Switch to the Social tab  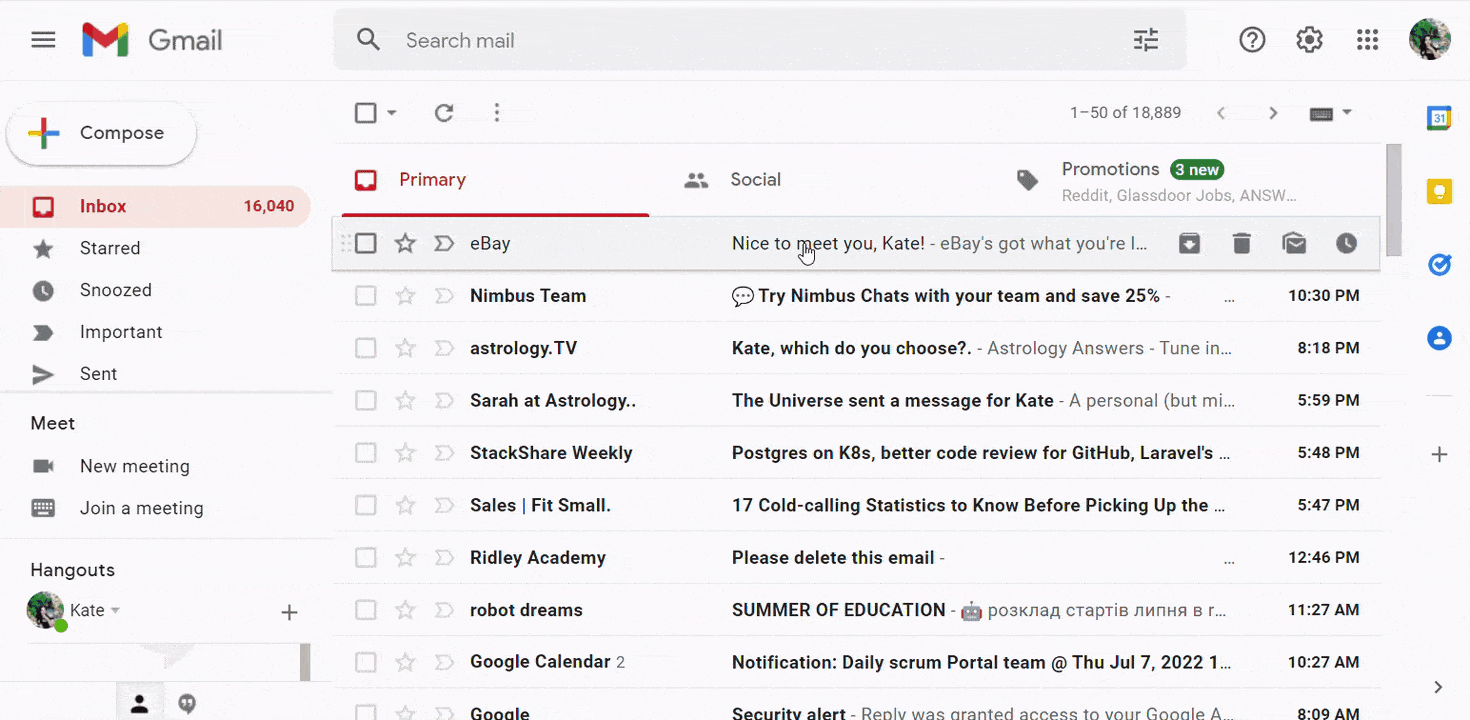pyautogui.click(x=755, y=180)
